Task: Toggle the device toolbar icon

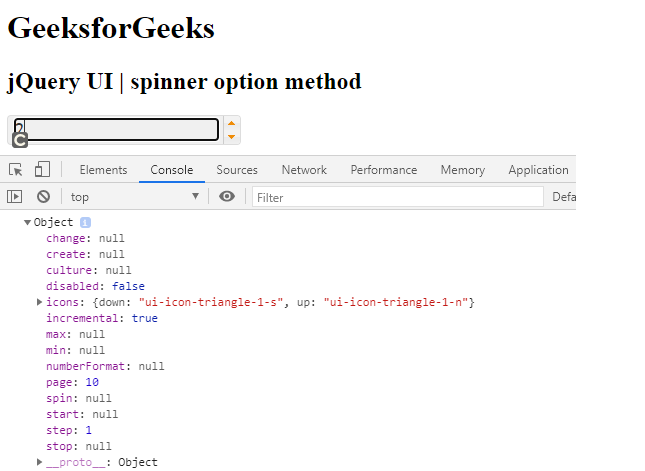Action: tap(42, 170)
